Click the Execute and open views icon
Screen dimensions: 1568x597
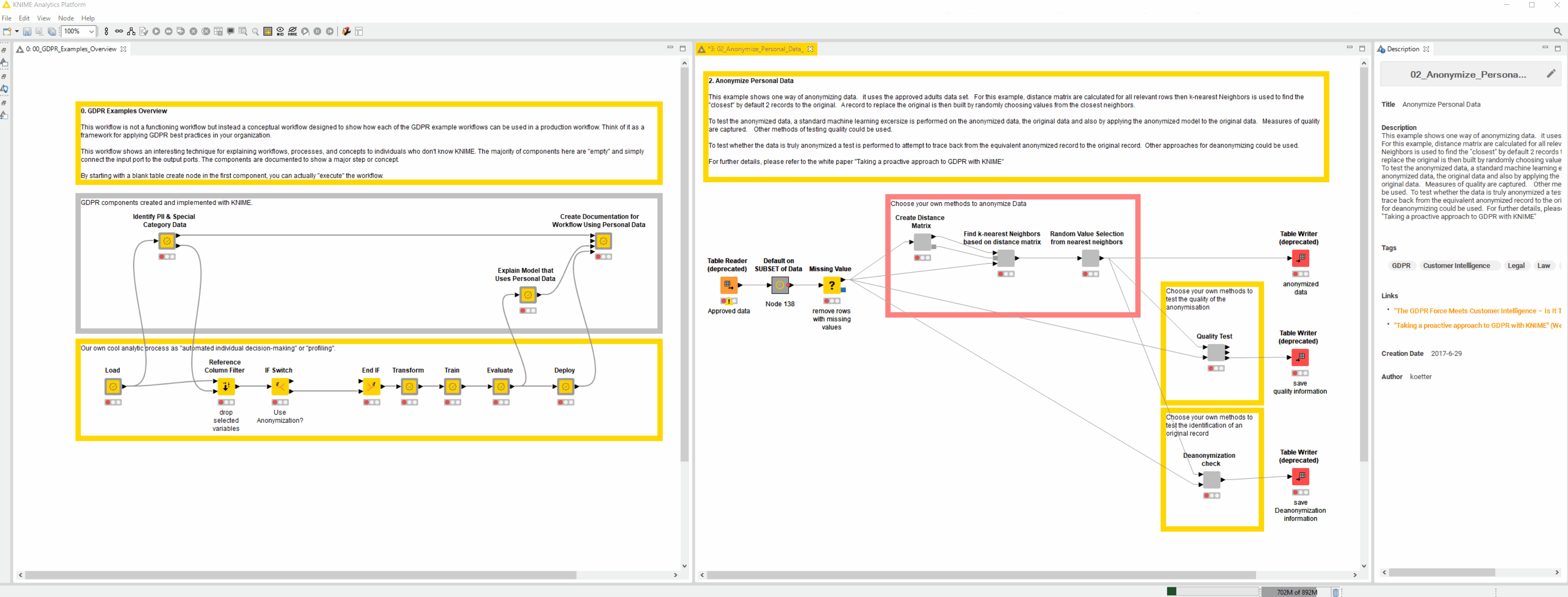(181, 31)
